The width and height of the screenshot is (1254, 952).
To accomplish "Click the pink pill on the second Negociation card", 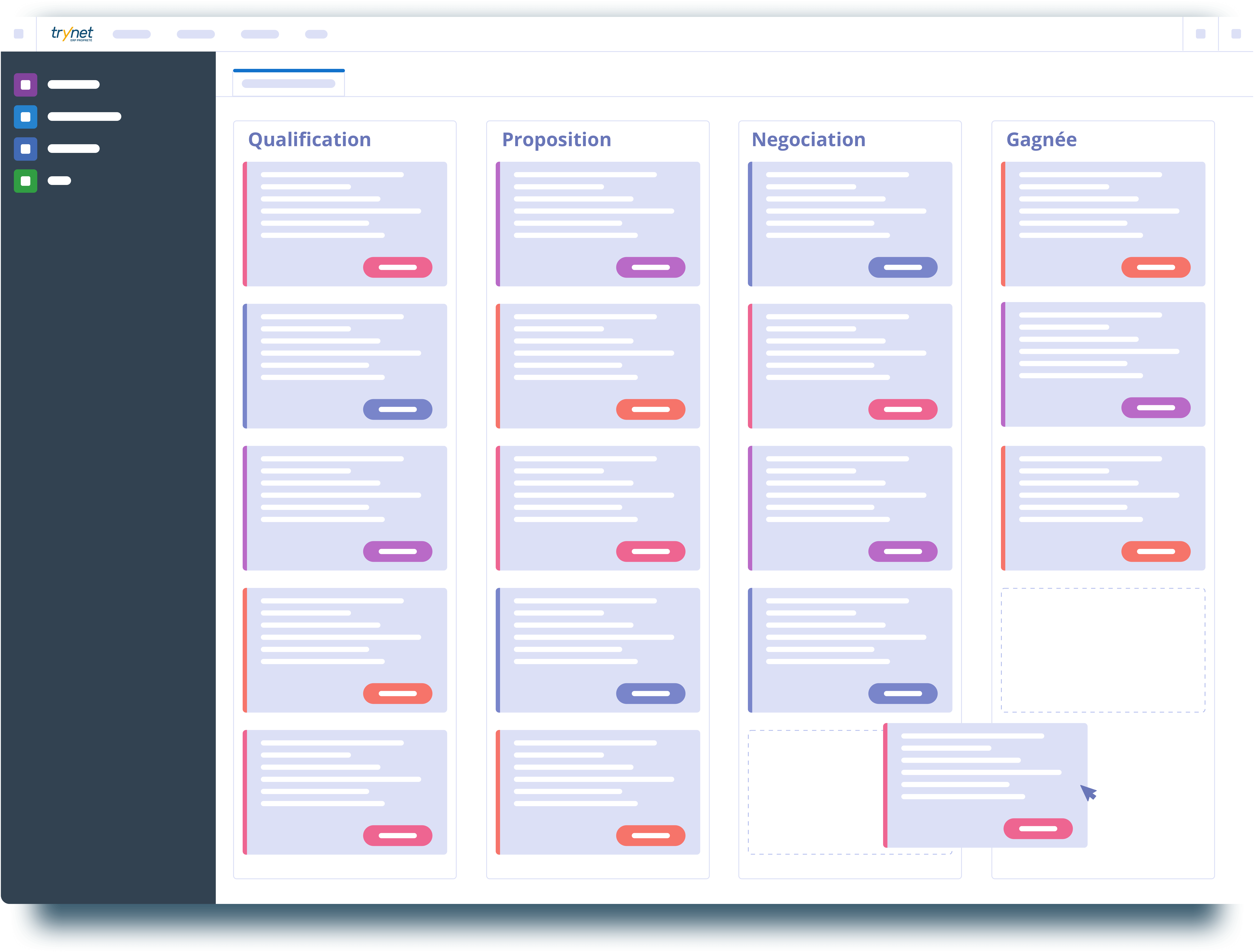I will 903,409.
